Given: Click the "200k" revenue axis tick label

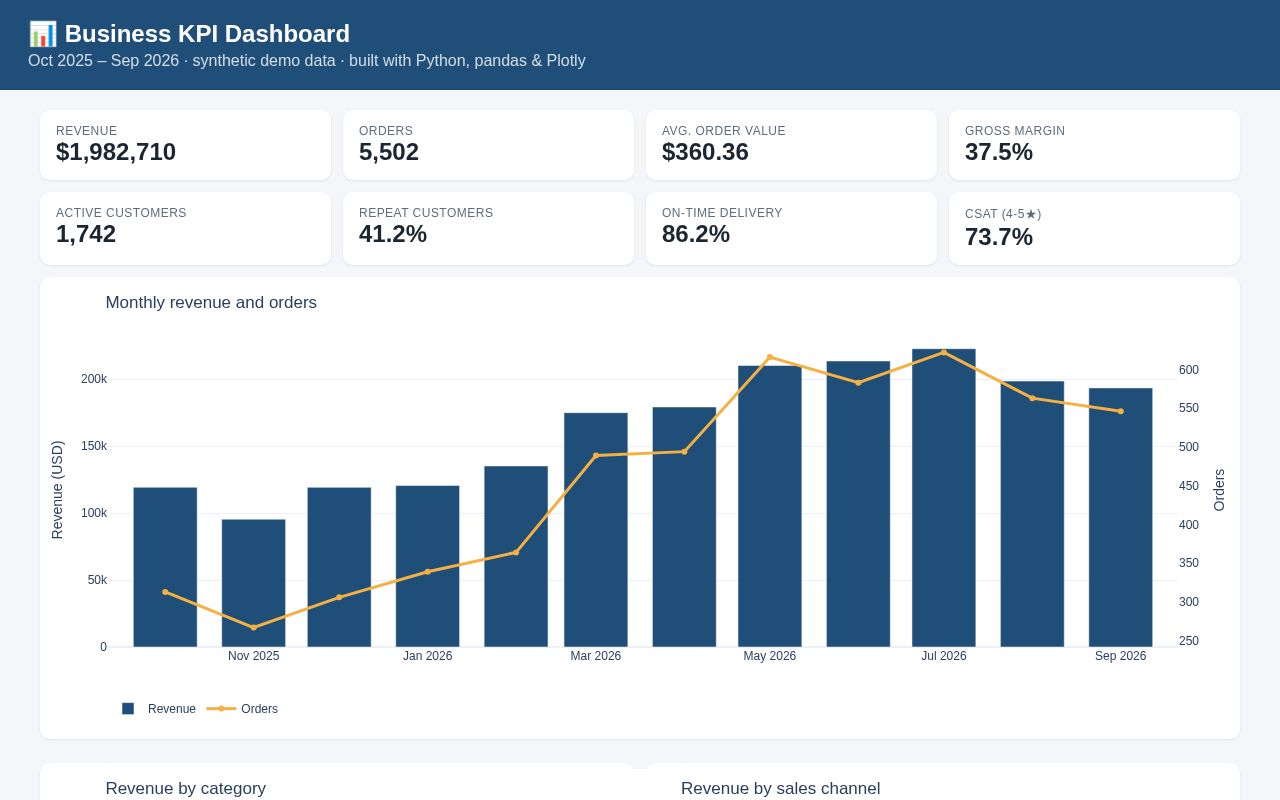Looking at the screenshot, I should click(x=94, y=379).
